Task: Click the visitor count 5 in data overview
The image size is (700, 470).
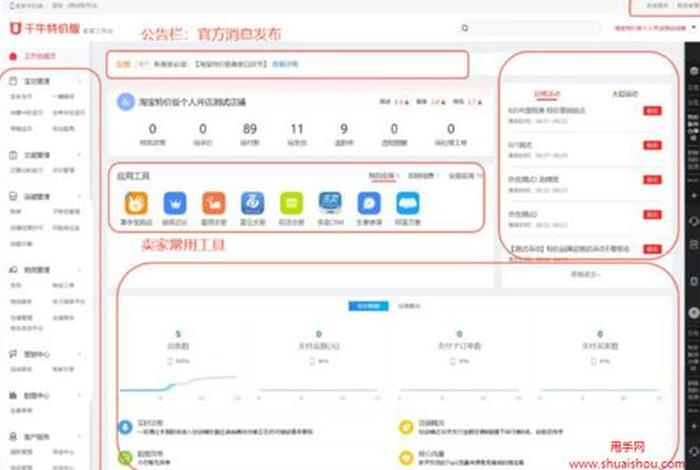Action: tap(178, 334)
